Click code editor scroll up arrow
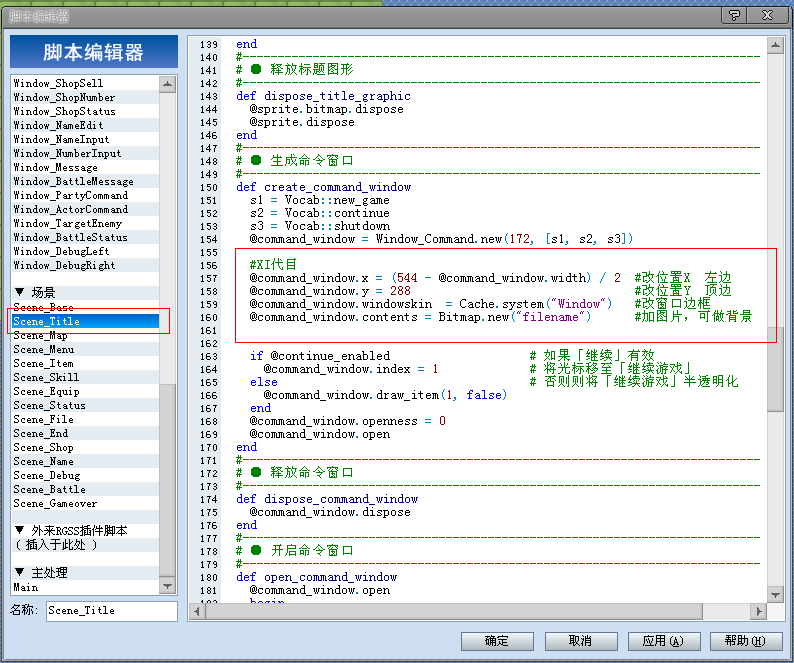794x663 pixels. click(775, 46)
